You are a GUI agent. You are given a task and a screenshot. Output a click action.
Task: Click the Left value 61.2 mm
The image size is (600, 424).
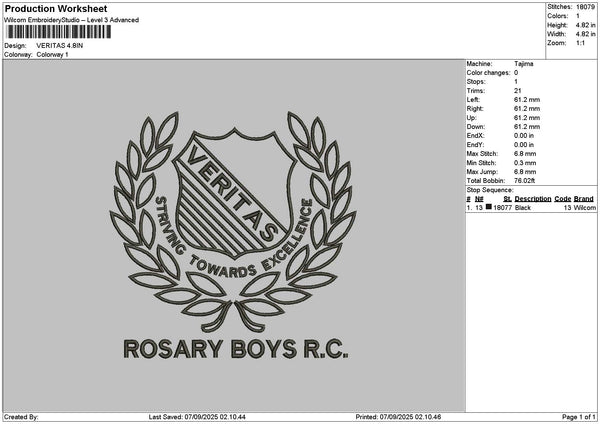point(527,100)
